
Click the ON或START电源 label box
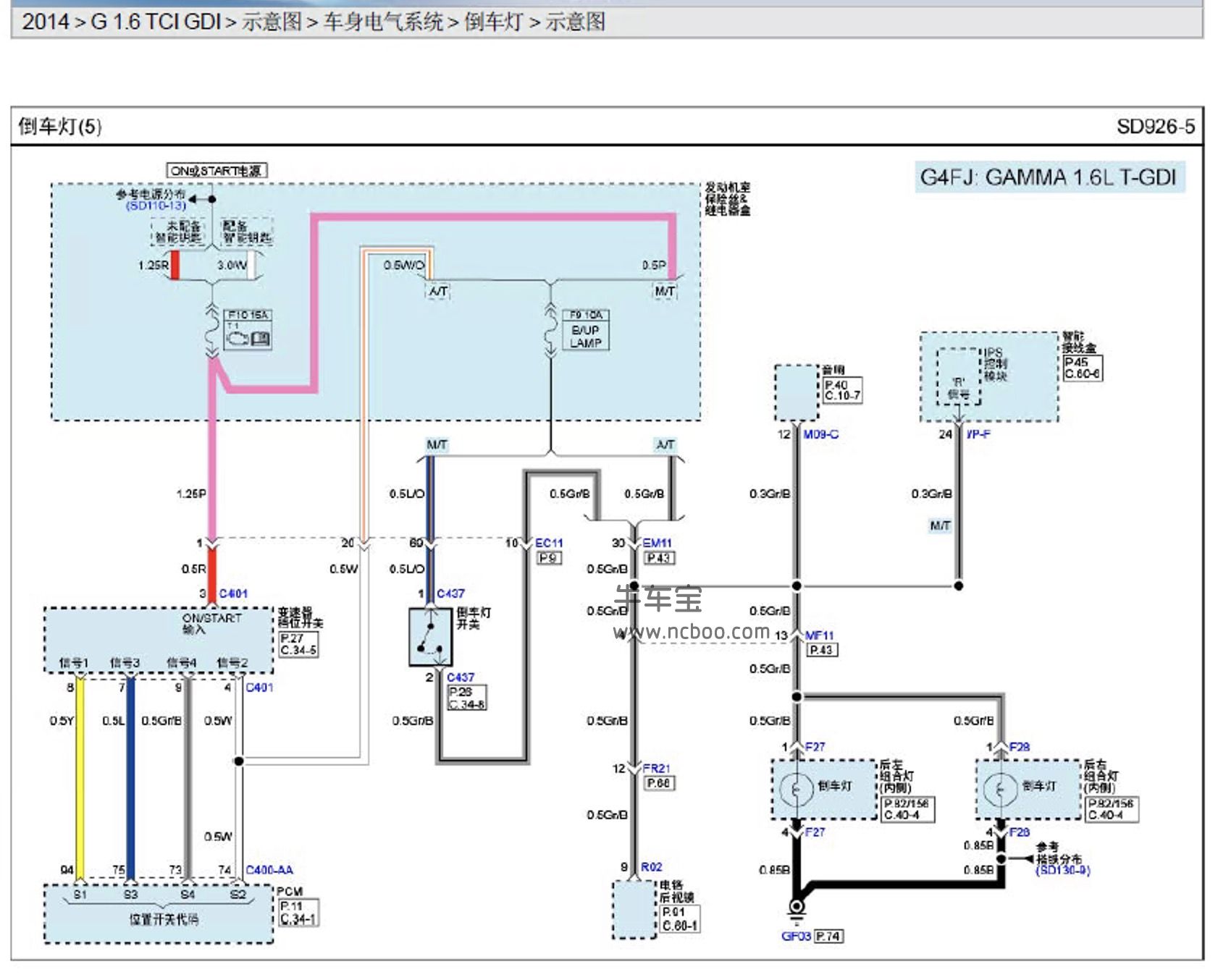[x=217, y=171]
